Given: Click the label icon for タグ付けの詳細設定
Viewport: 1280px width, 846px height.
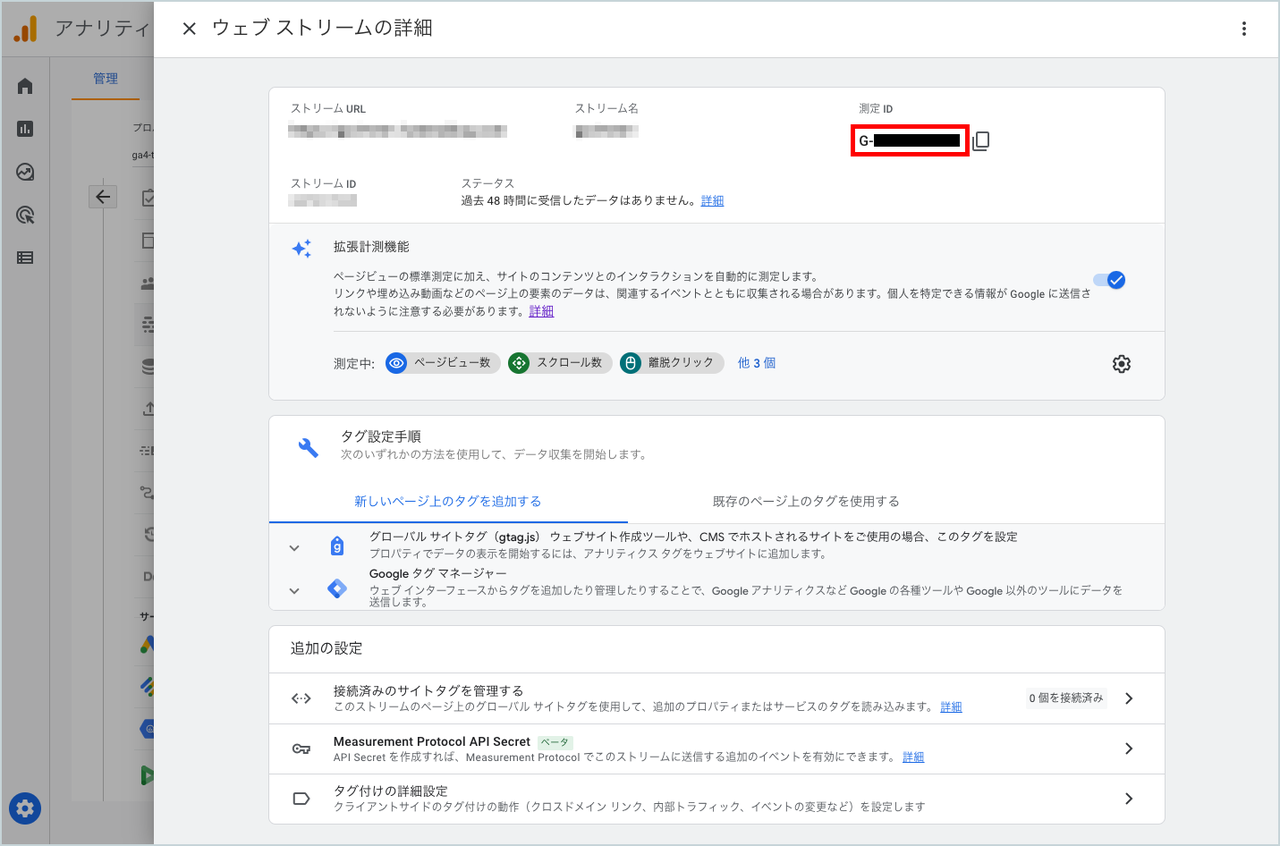Looking at the screenshot, I should [301, 799].
